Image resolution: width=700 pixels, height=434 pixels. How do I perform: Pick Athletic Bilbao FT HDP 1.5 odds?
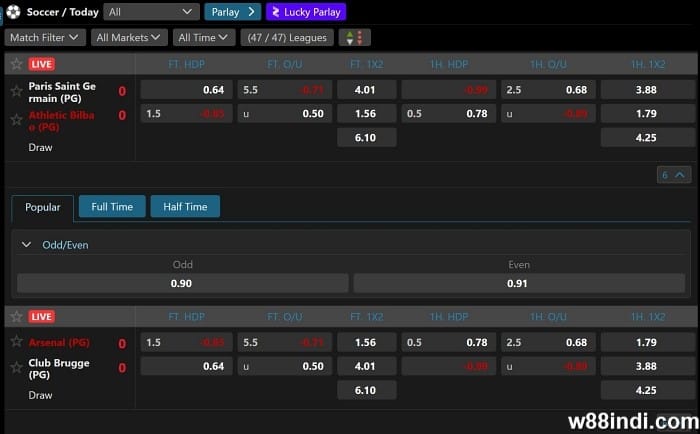tap(187, 113)
